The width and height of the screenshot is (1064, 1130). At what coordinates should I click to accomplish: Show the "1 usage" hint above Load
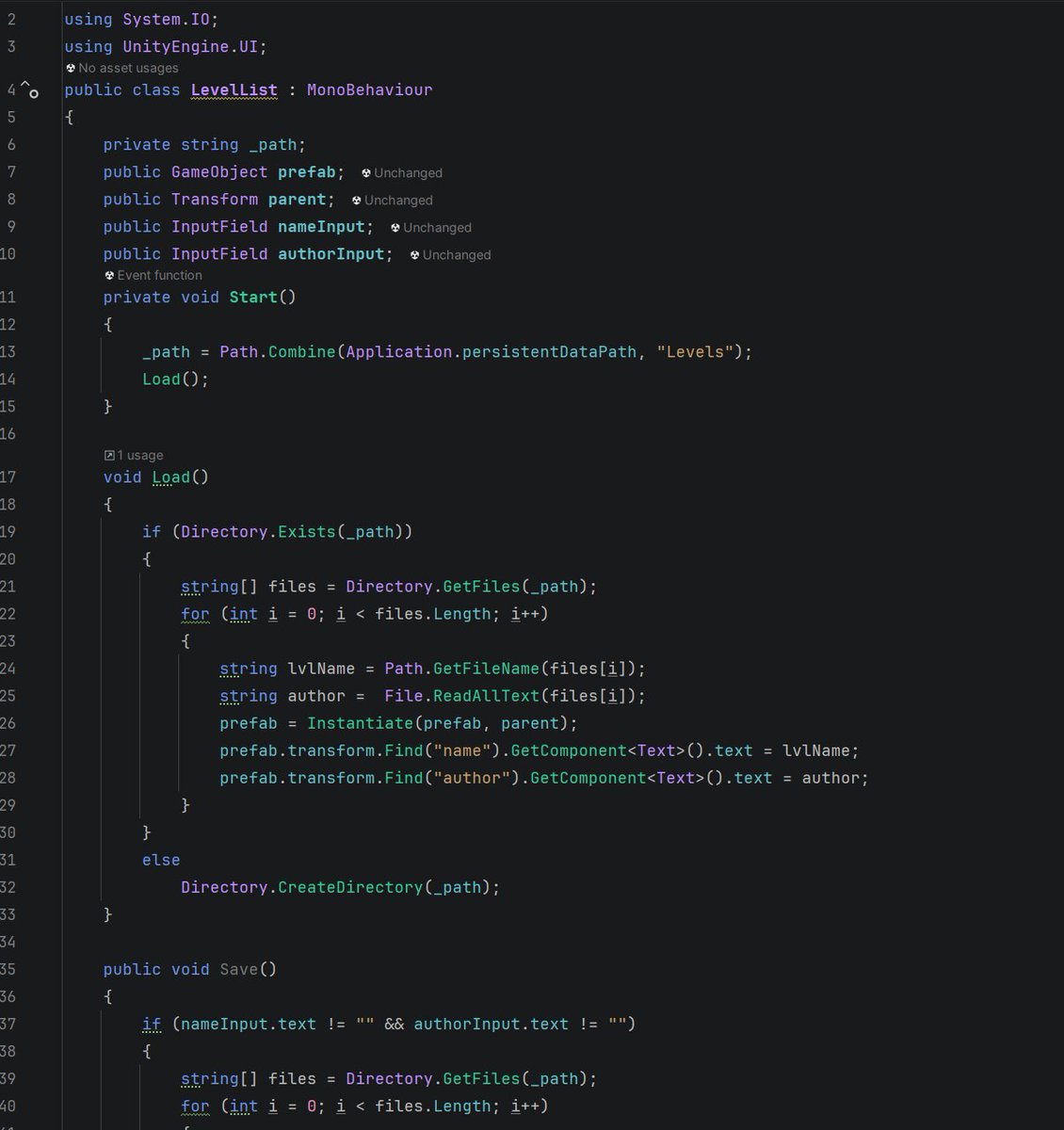[133, 455]
